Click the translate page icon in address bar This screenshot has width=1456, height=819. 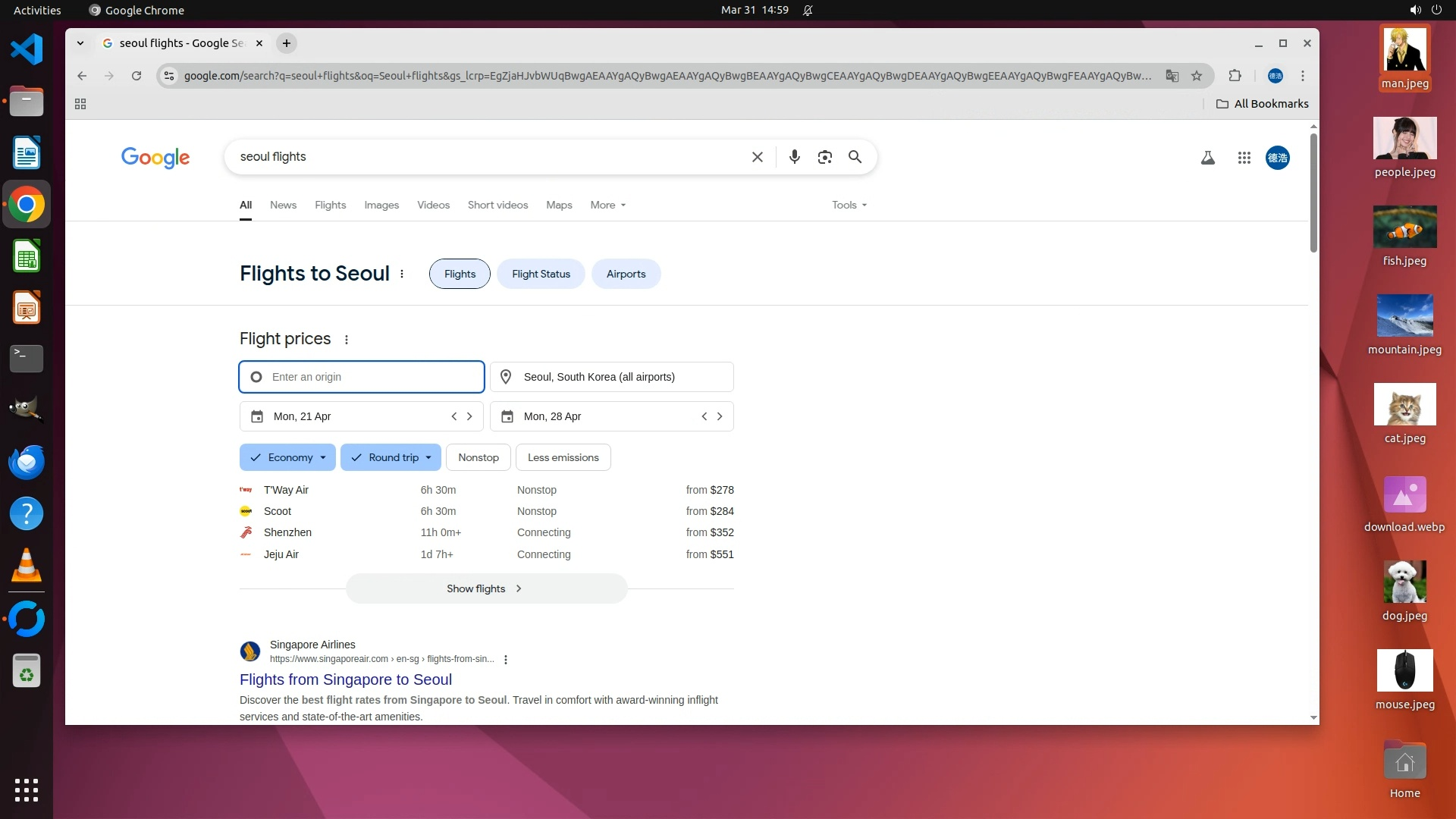point(1172,76)
